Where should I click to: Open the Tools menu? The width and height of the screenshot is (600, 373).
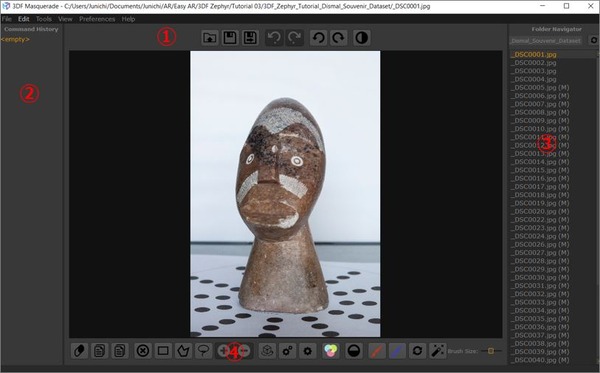click(44, 19)
